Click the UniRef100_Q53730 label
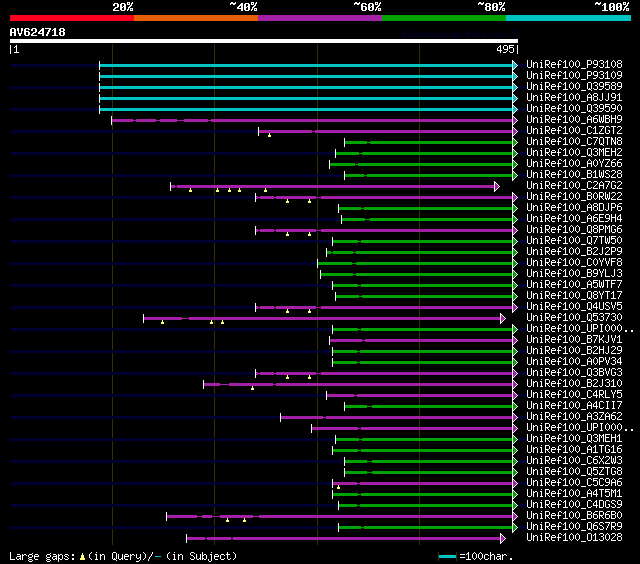 tap(574, 318)
